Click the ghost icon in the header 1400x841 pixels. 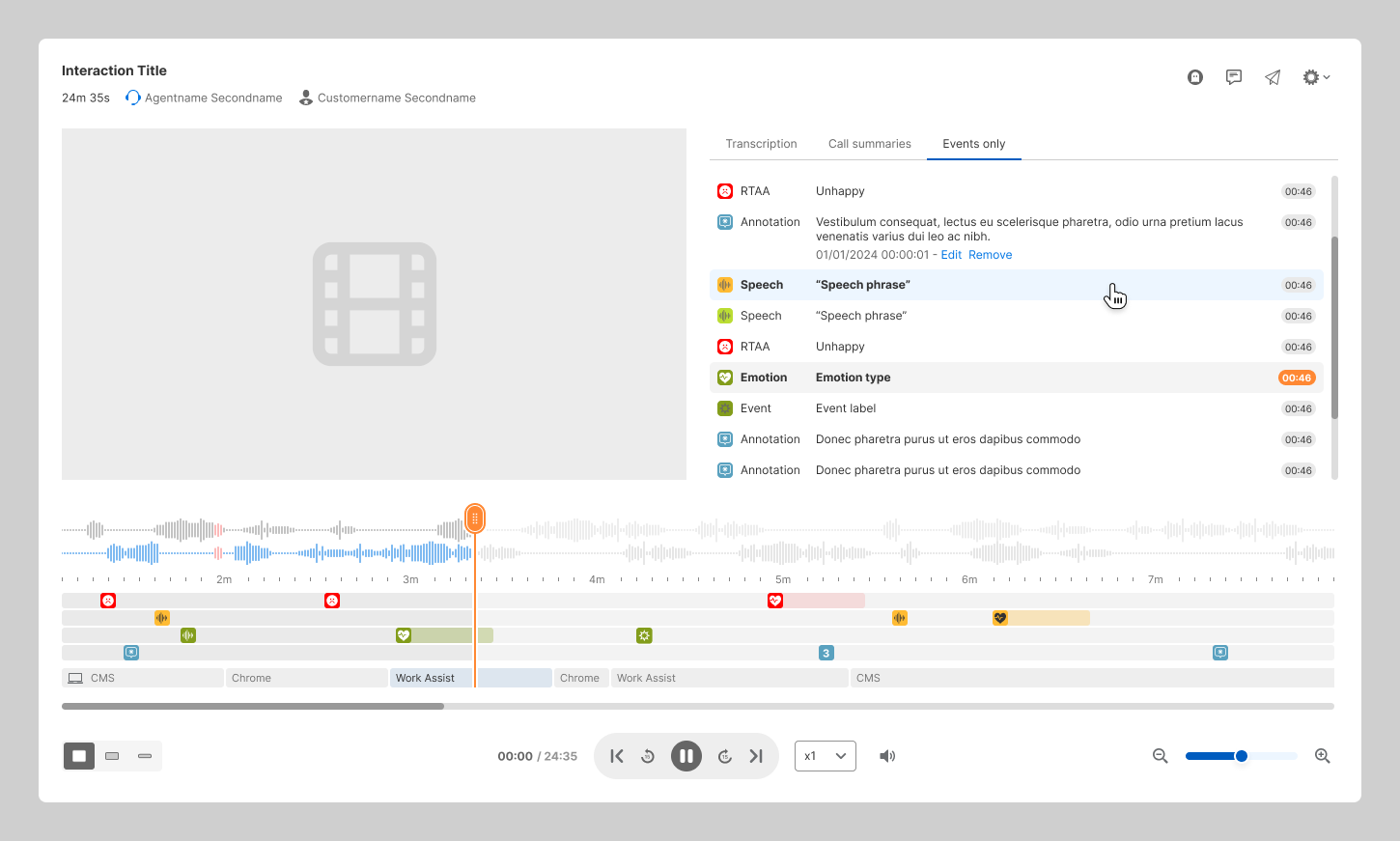pos(1195,77)
